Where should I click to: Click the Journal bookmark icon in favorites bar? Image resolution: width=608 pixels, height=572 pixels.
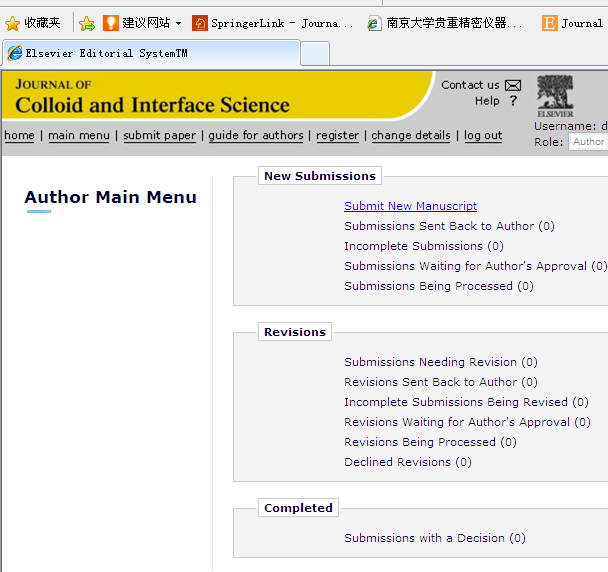pos(550,23)
